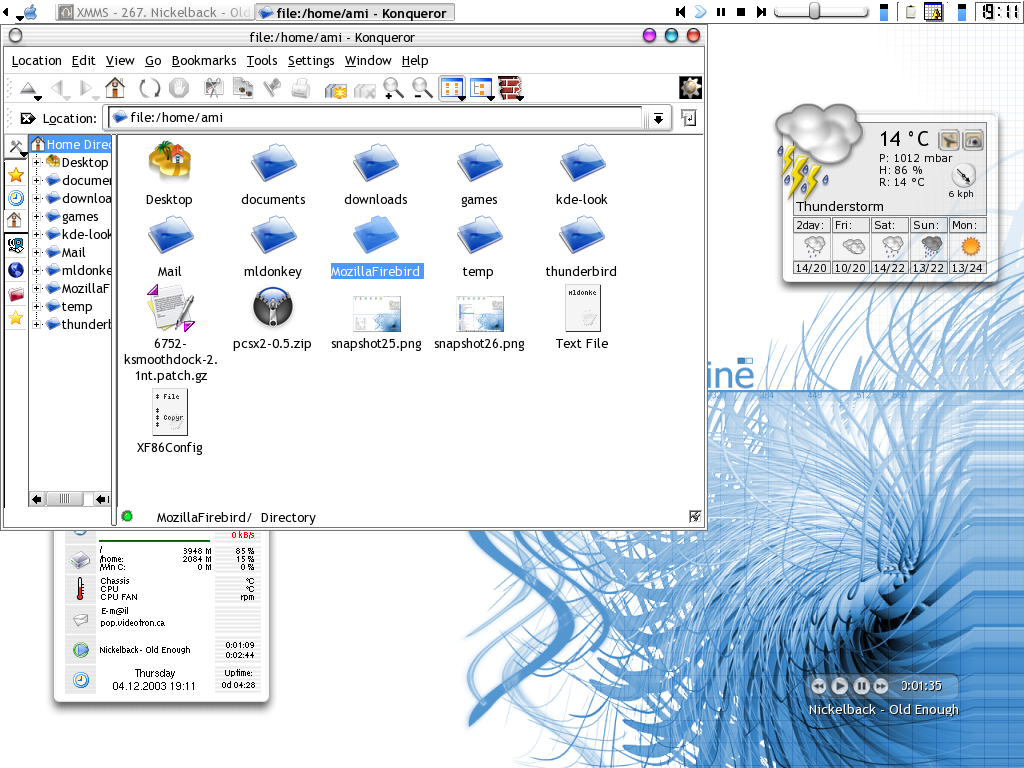Screen dimensions: 1024x768
Task: Select the MozillaFirebird folder
Action: pos(376,247)
